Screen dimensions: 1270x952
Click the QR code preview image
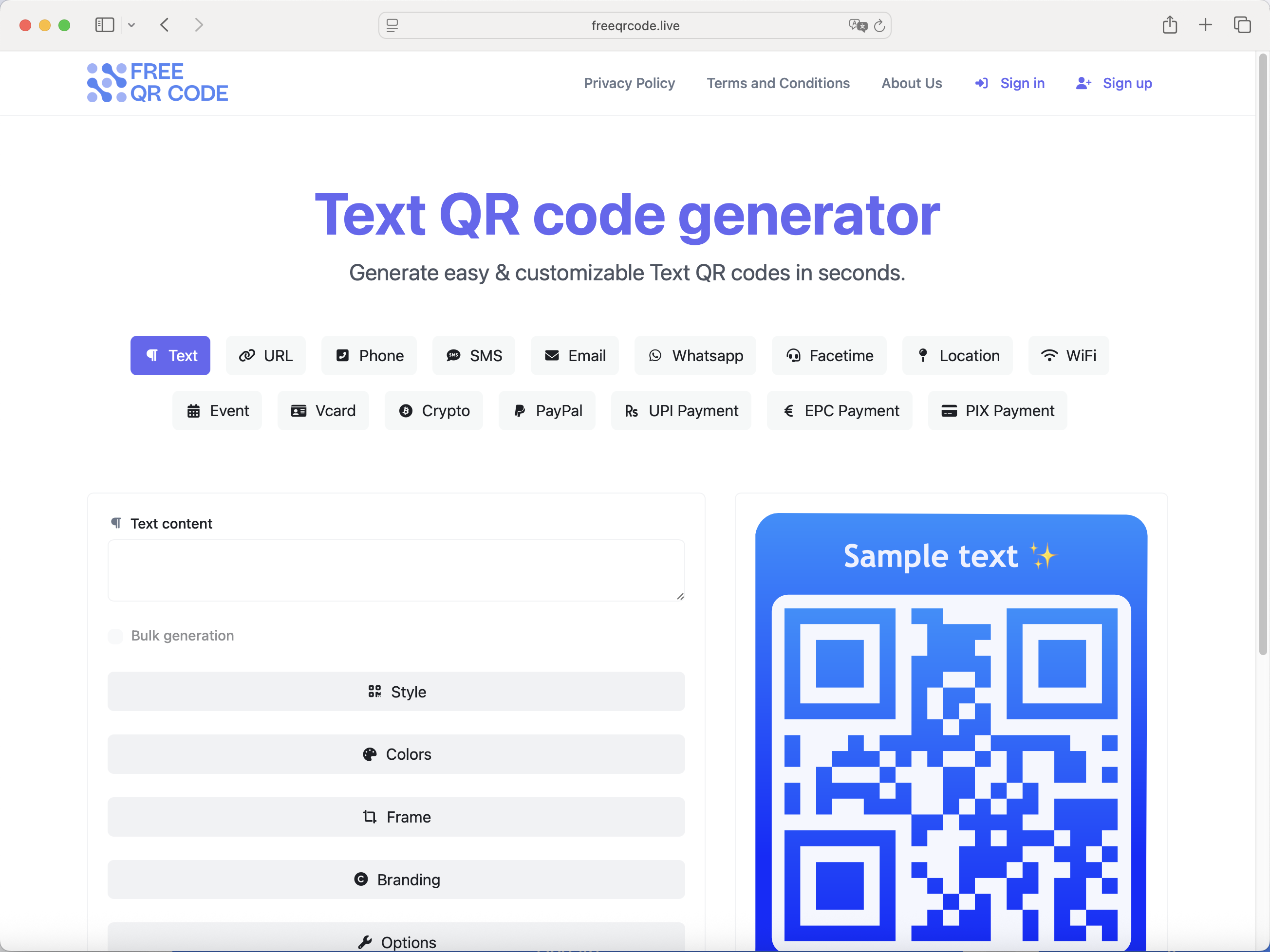(952, 732)
